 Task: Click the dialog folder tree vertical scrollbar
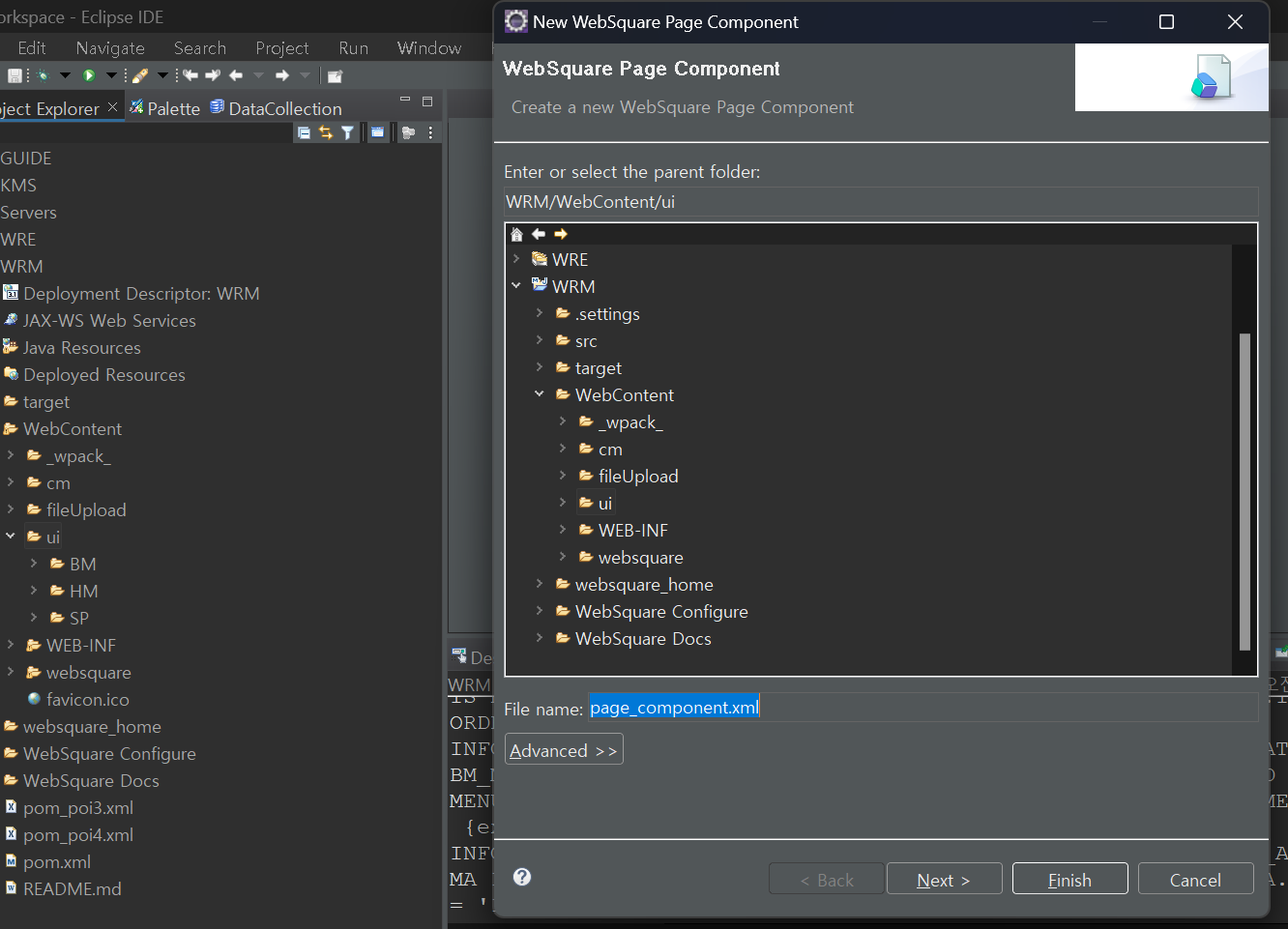click(1244, 491)
